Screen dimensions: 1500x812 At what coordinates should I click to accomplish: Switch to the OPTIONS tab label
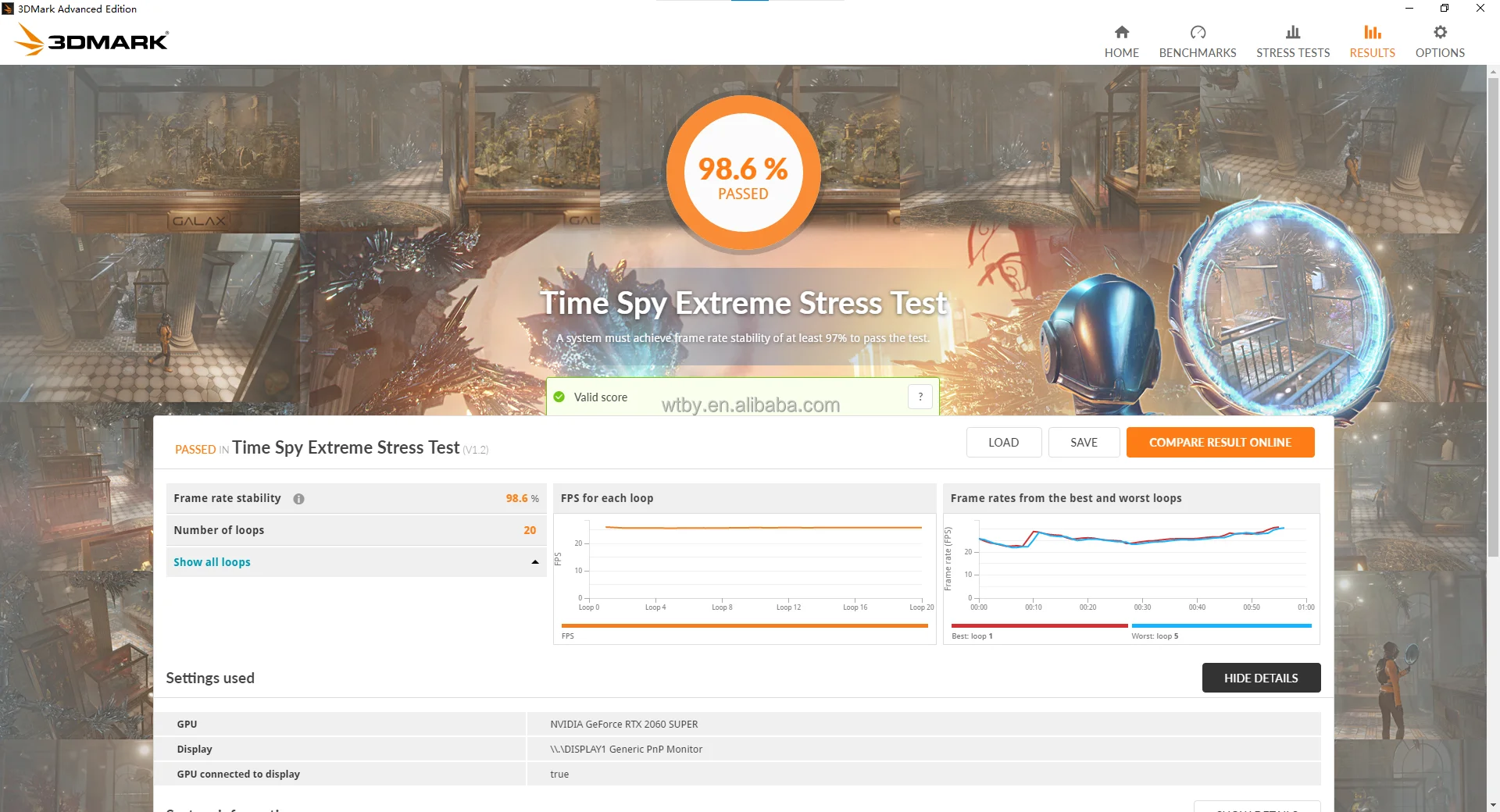click(1440, 53)
